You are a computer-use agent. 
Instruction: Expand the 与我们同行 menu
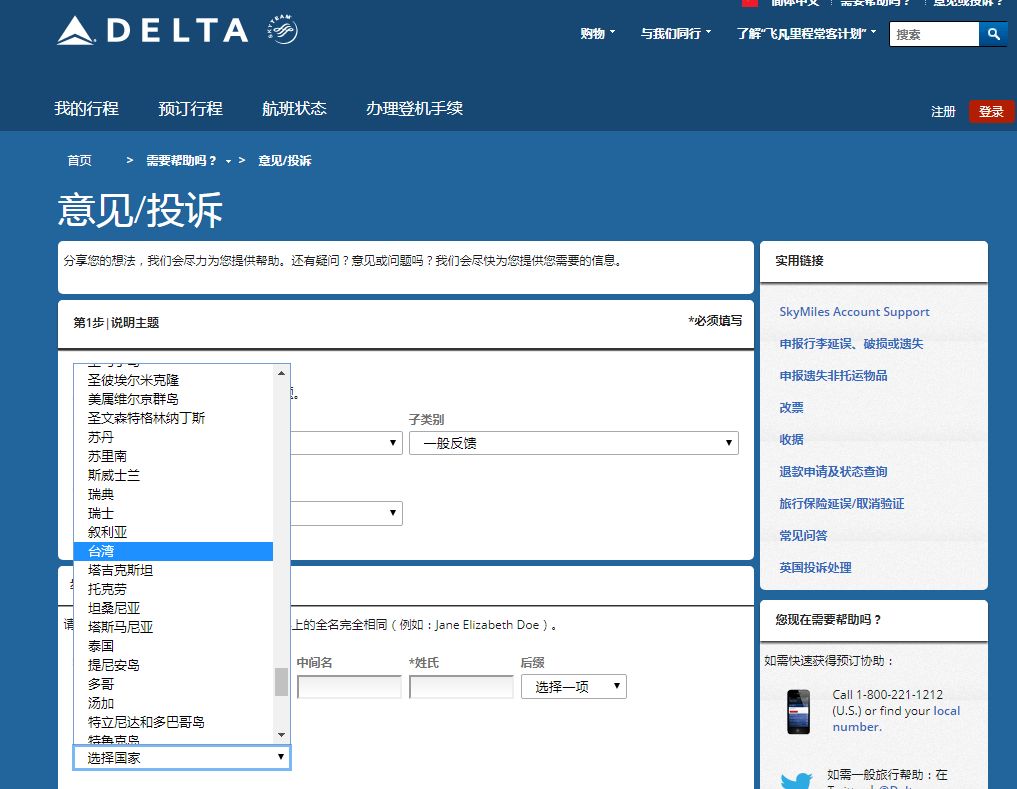[676, 34]
